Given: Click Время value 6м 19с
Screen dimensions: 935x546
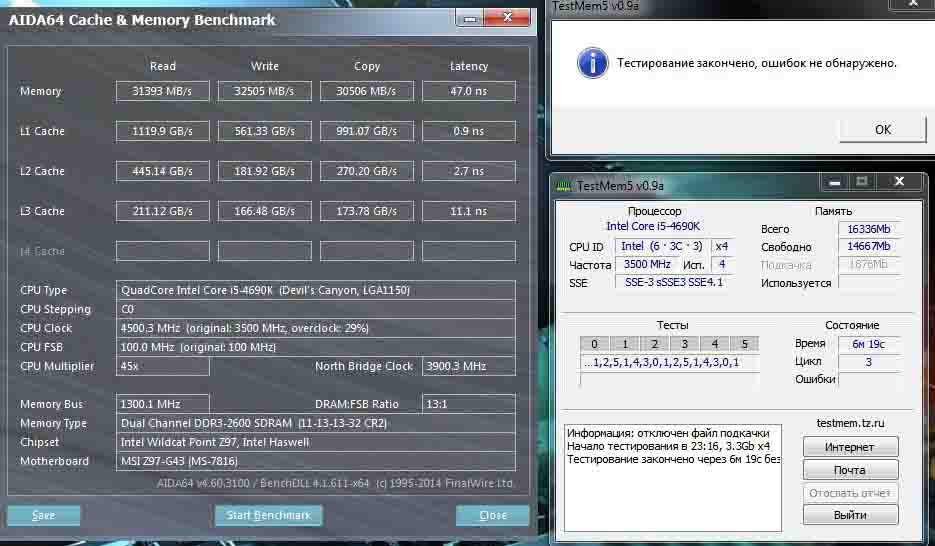Looking at the screenshot, I should pos(869,344).
